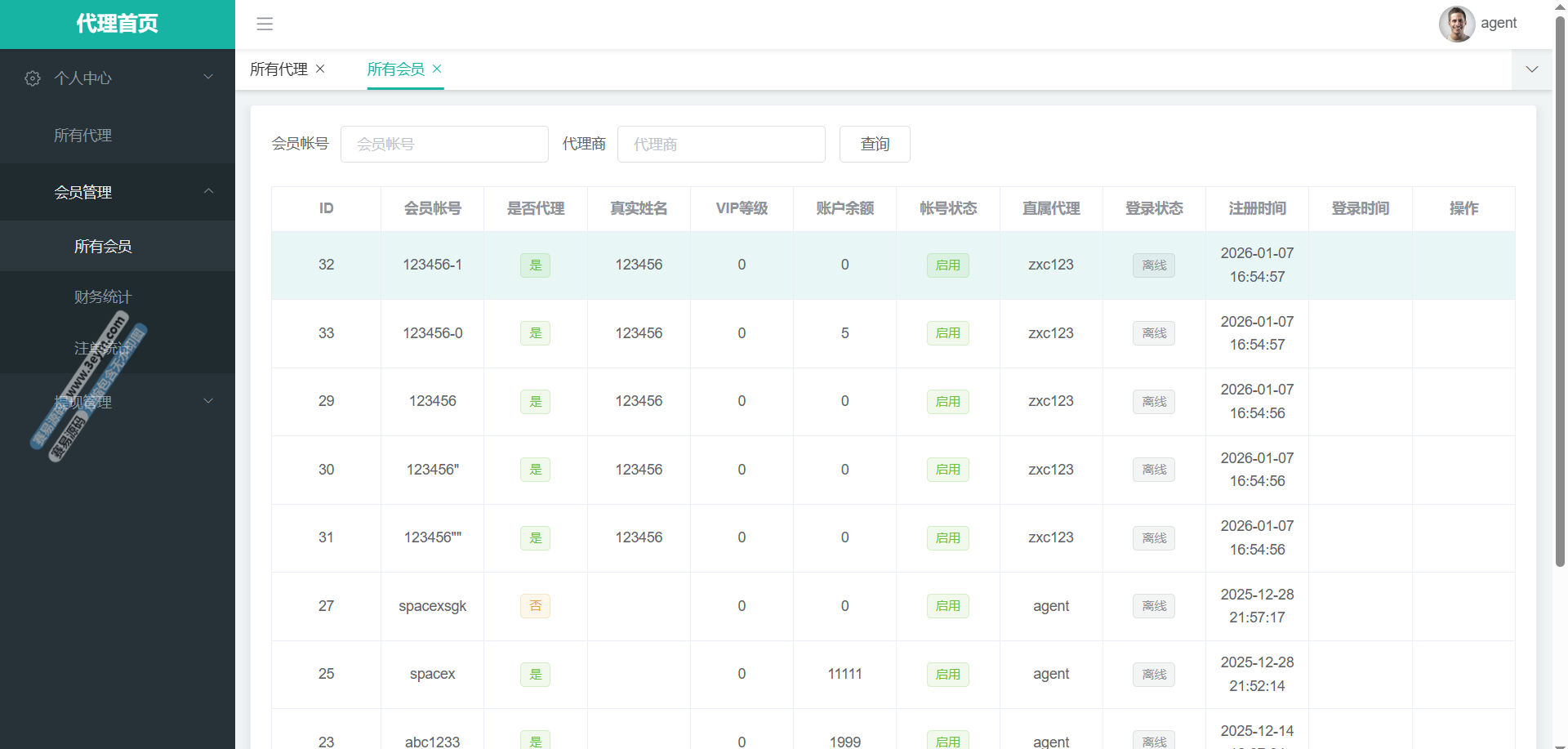Switch to the 所有代理 tab
1568x749 pixels.
tap(278, 69)
